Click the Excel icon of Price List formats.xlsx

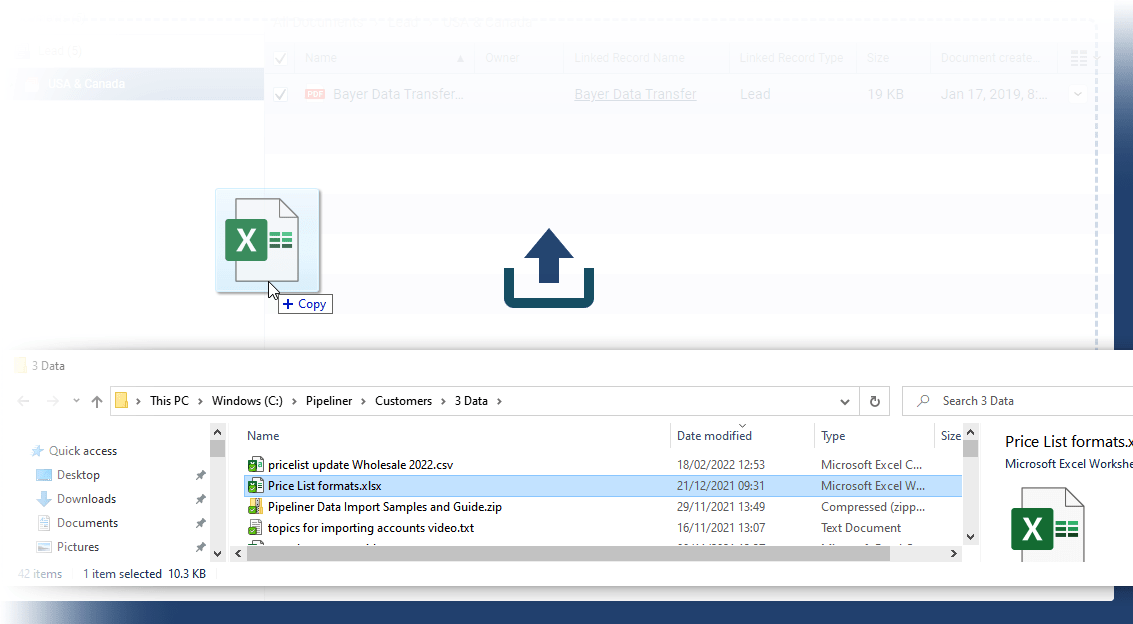255,486
